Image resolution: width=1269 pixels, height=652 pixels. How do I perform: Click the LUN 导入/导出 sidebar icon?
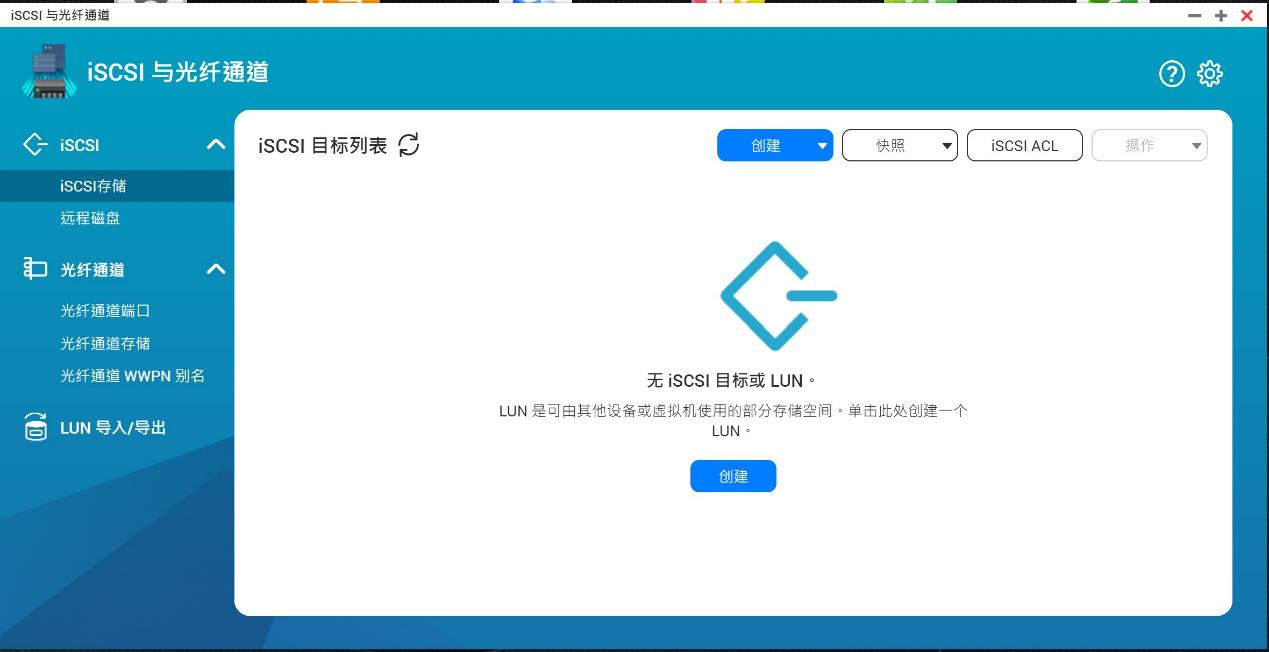point(35,427)
